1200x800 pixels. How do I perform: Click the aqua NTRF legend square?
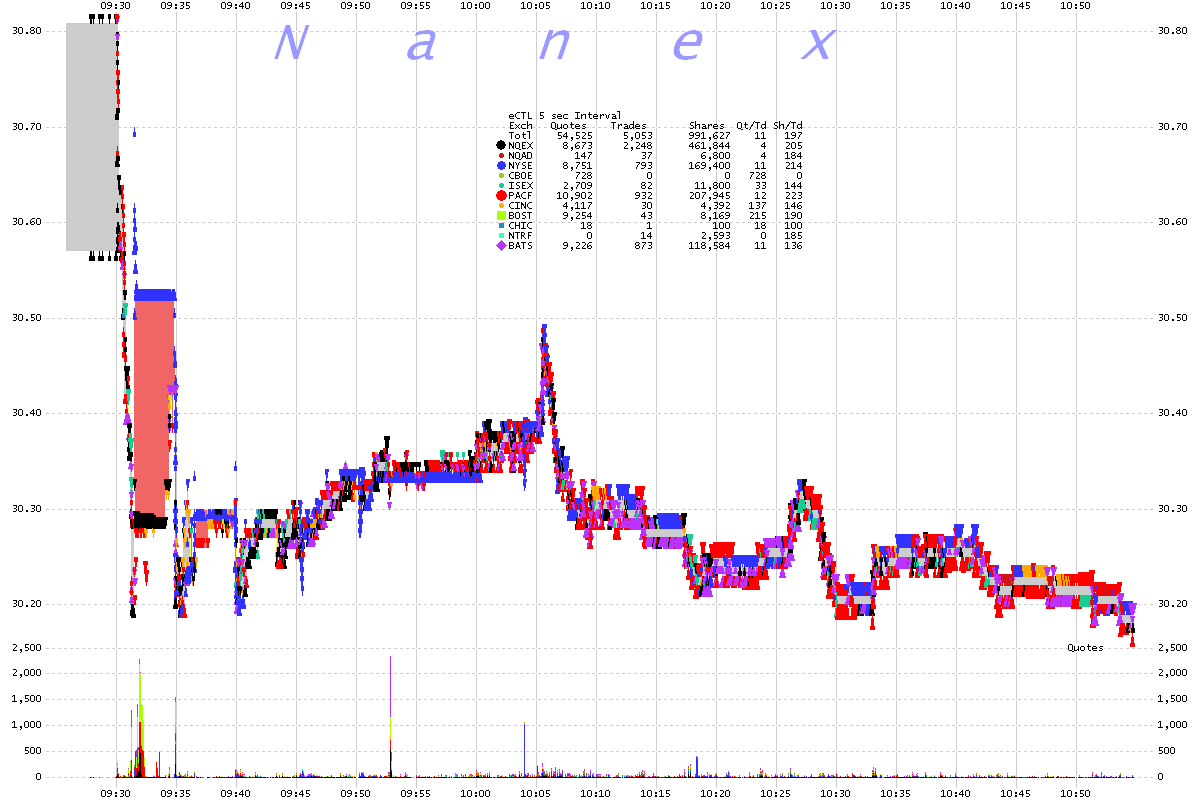click(501, 235)
